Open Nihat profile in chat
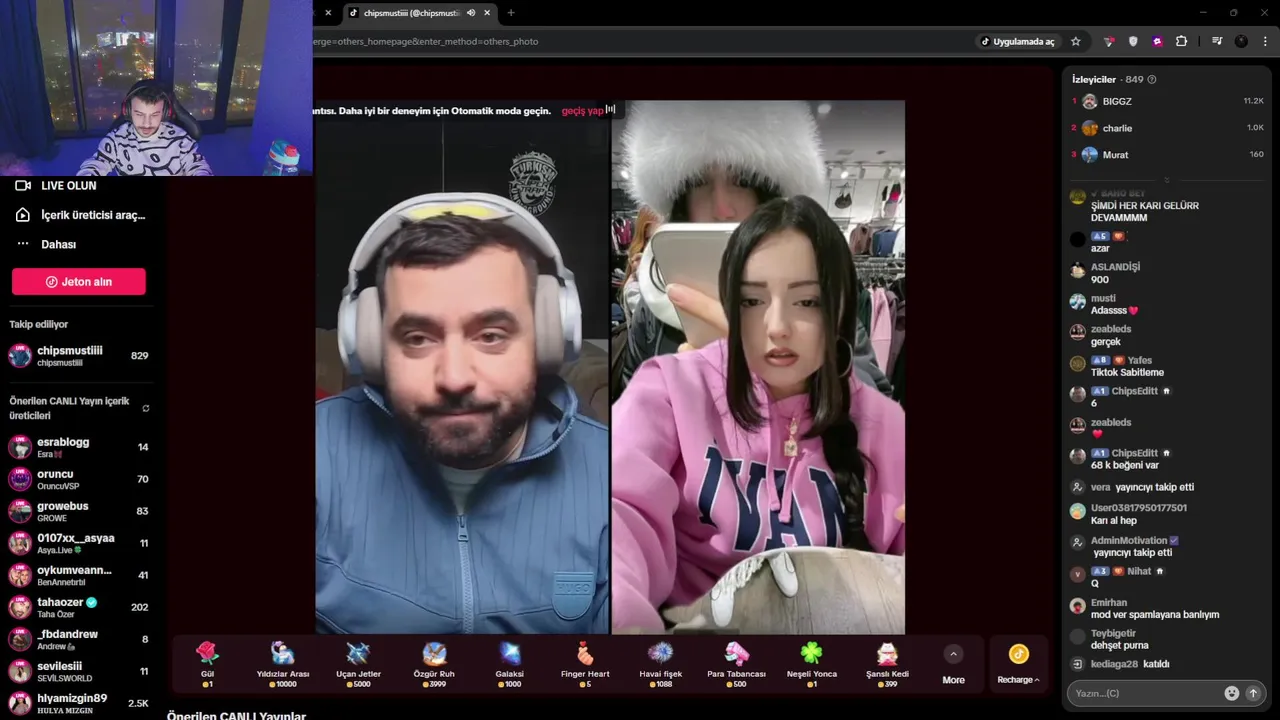1280x720 pixels. pyautogui.click(x=1139, y=571)
